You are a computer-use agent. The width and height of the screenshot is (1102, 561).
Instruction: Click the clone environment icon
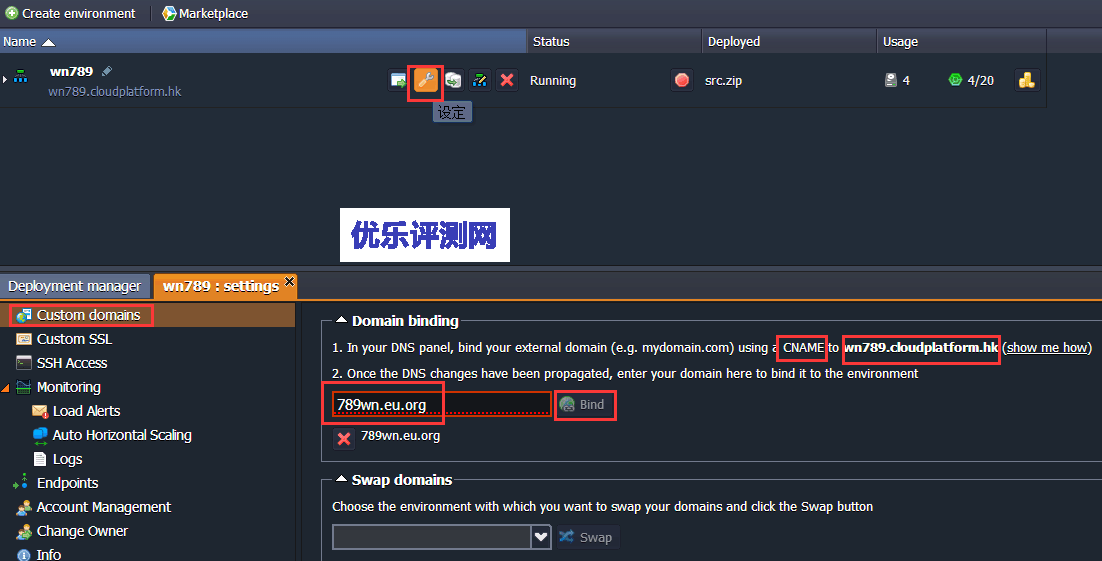click(x=453, y=80)
